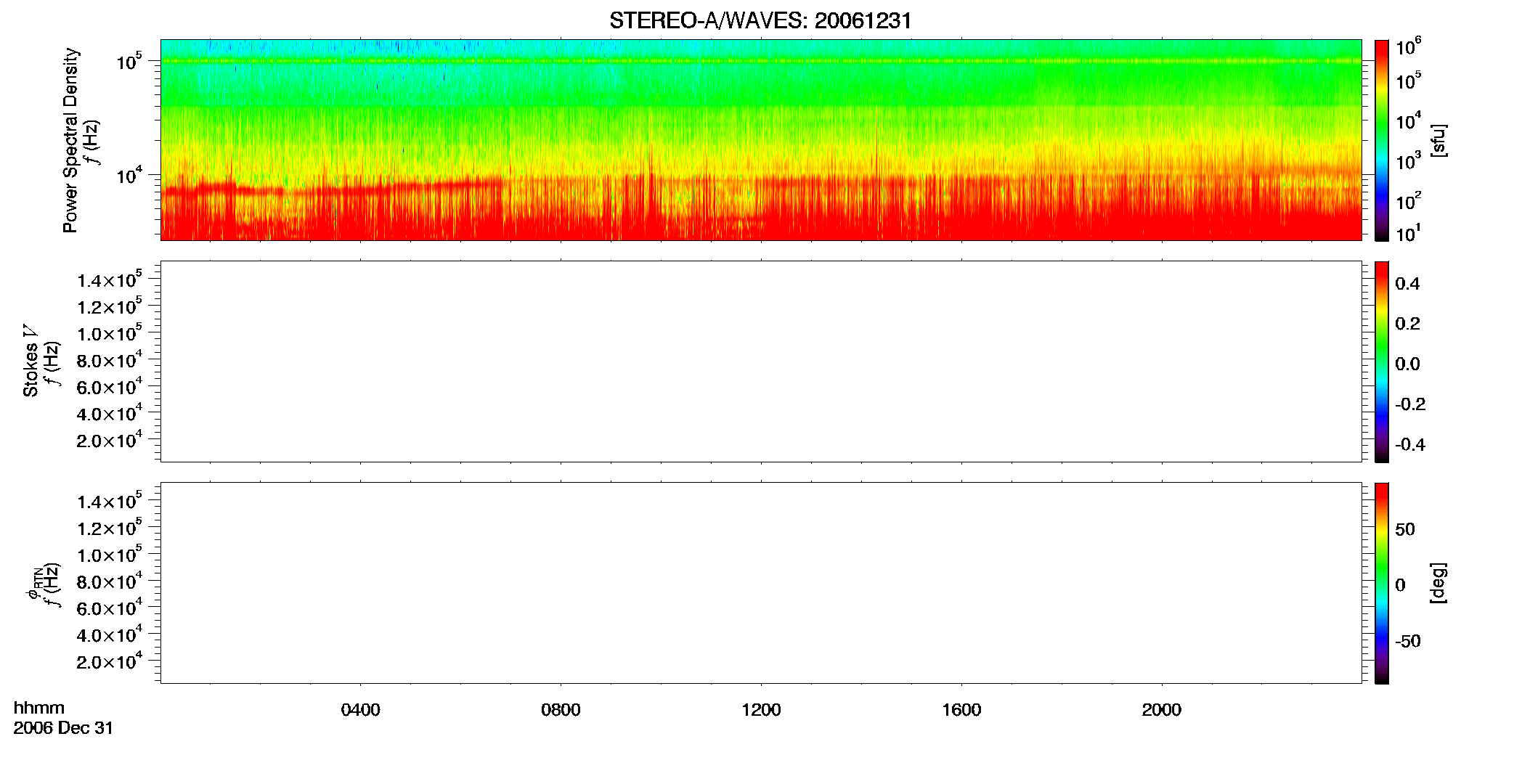Click the 2006 Dec 31 date label
The image size is (1522, 784).
pyautogui.click(x=63, y=728)
